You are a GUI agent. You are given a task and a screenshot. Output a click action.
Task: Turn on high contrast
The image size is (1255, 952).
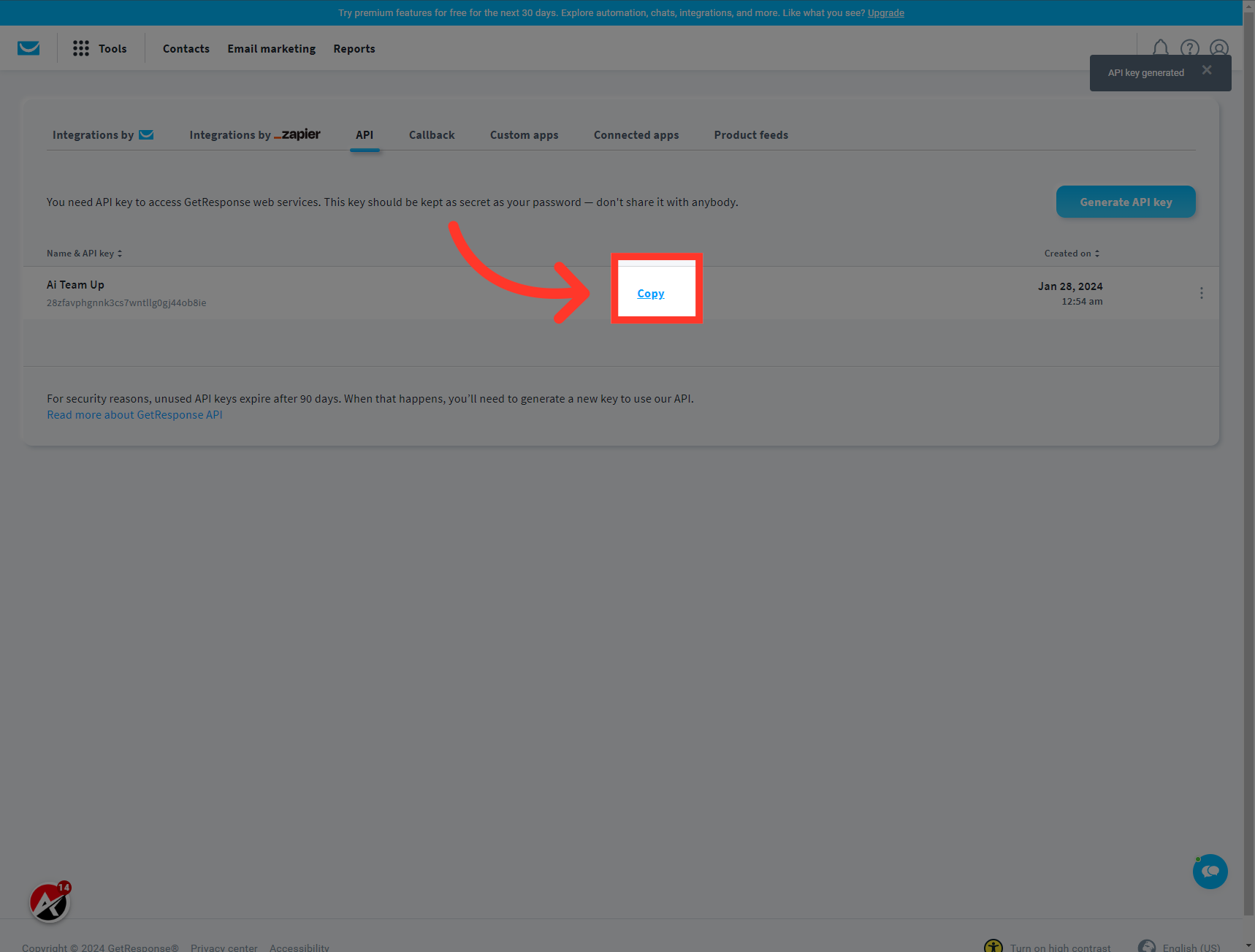(1060, 947)
